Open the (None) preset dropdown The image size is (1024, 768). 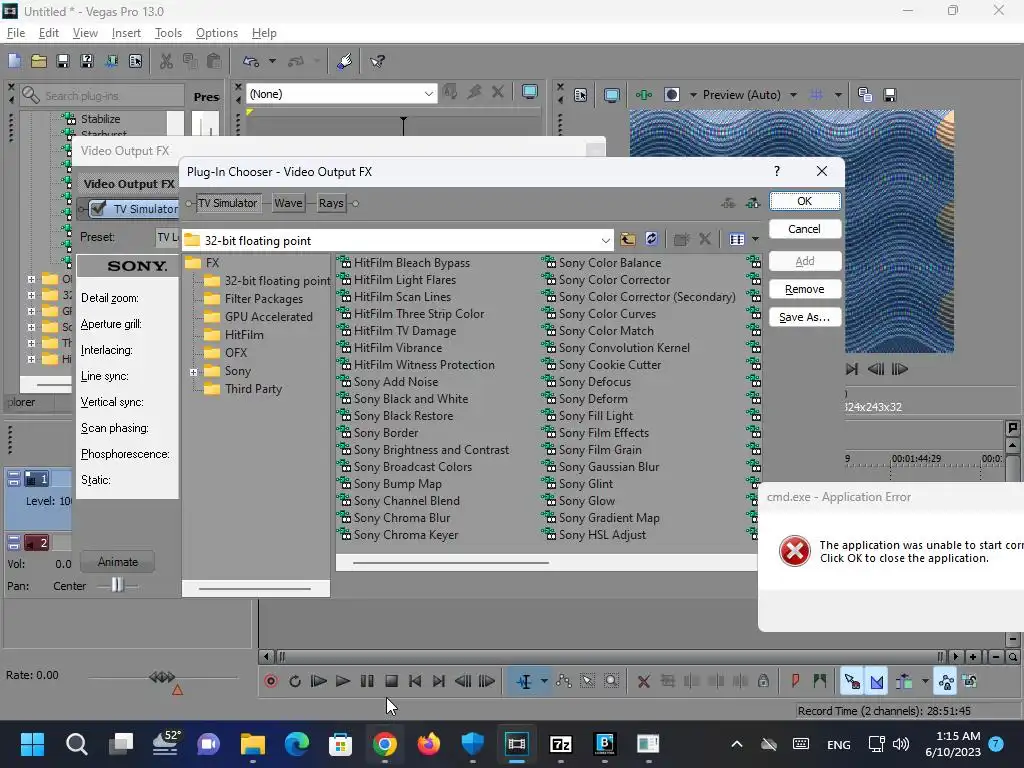tap(428, 94)
